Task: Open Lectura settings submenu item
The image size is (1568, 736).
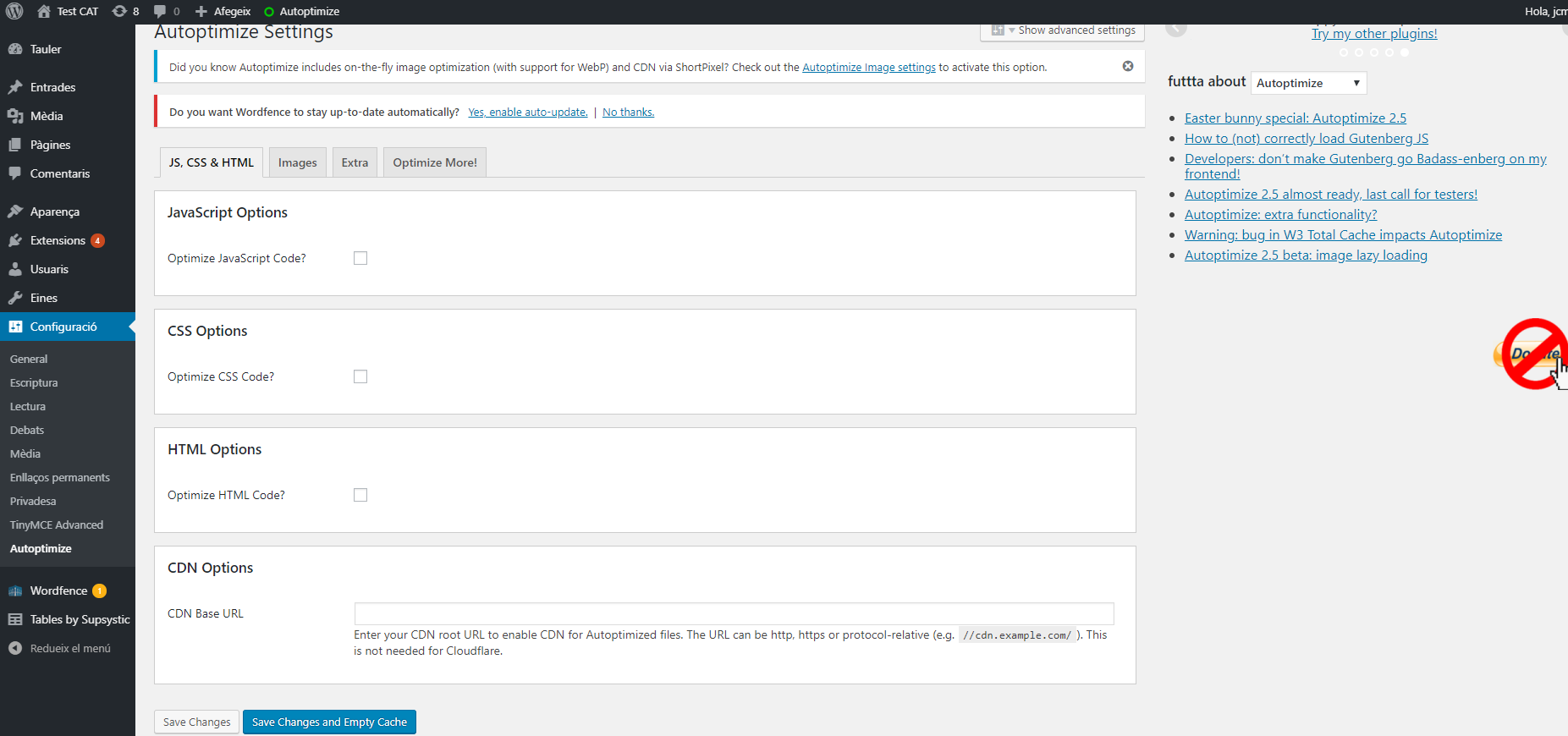Action: click(x=28, y=406)
